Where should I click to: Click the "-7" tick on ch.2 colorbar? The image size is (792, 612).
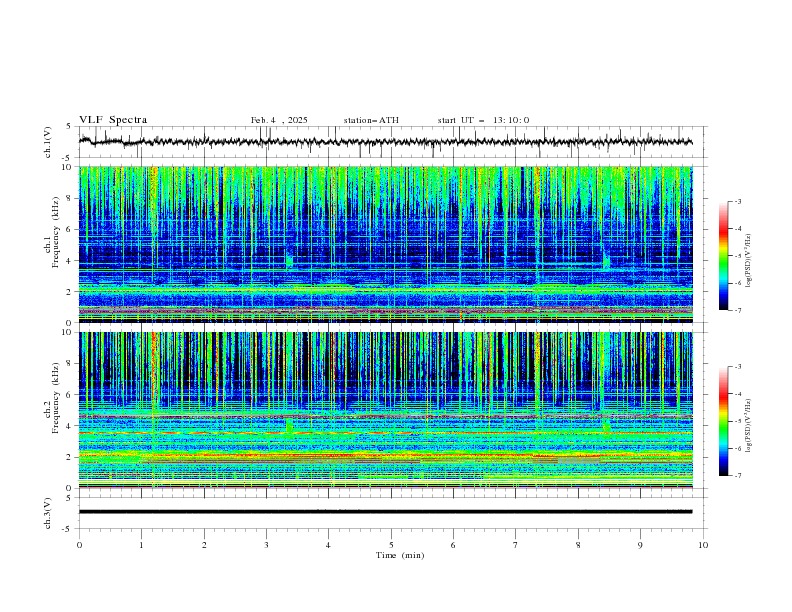738,476
